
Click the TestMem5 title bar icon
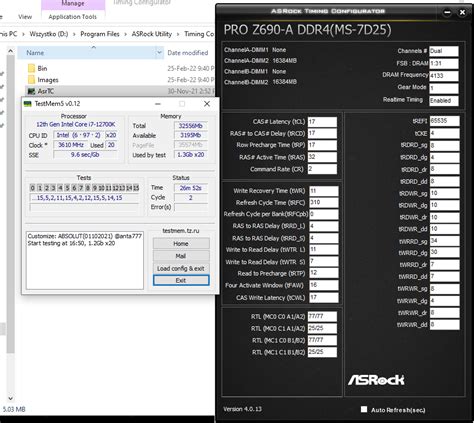[x=28, y=104]
